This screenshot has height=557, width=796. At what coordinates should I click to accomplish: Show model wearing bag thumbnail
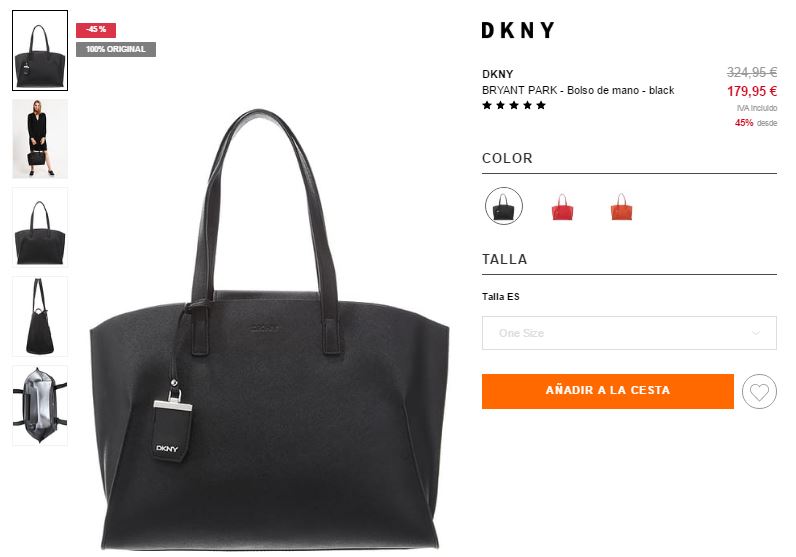click(40, 139)
